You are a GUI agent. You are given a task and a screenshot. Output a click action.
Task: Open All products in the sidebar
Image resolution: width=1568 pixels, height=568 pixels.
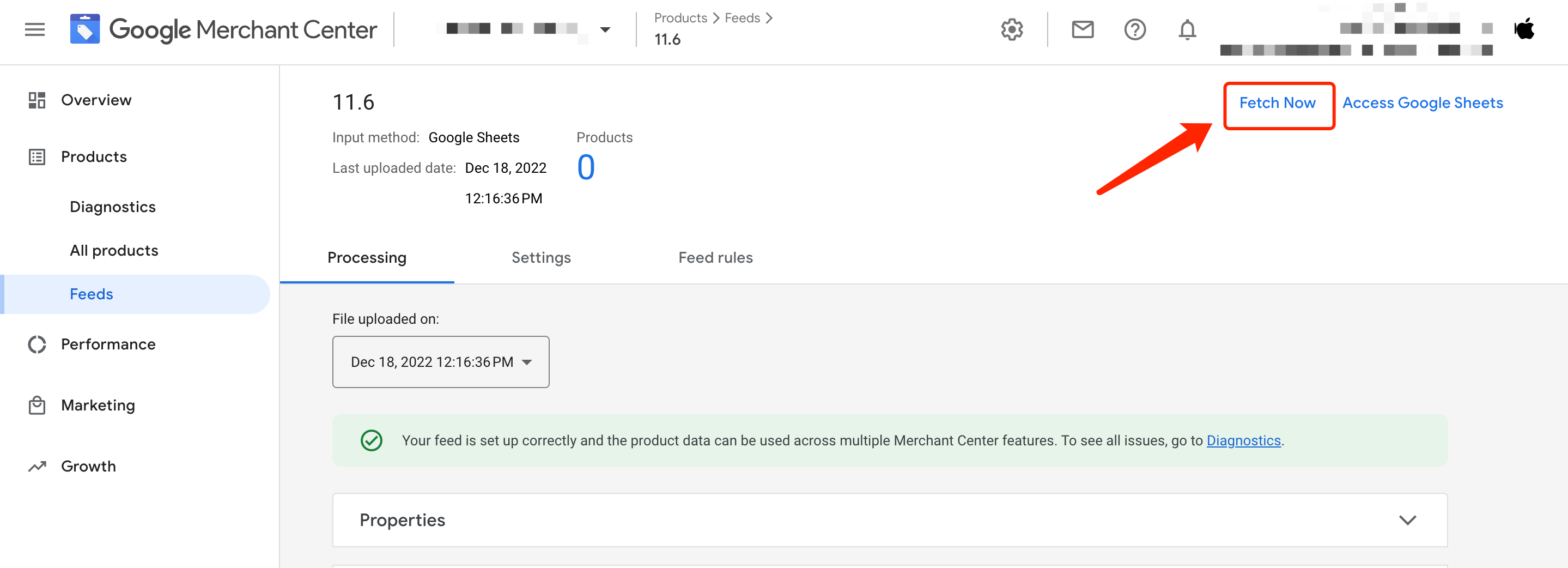tap(114, 250)
